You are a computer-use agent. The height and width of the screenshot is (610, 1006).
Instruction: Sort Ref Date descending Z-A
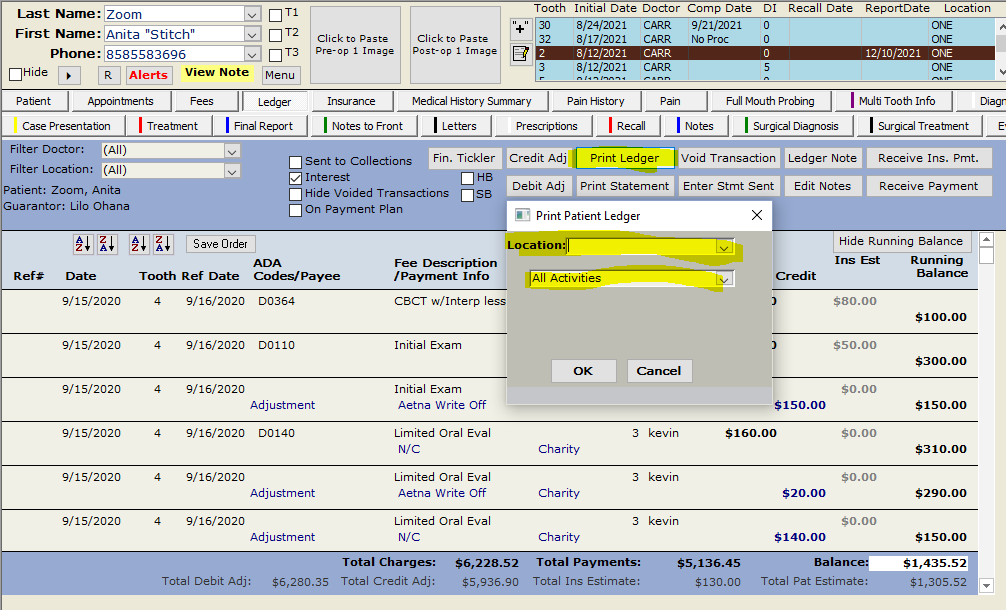pos(162,244)
